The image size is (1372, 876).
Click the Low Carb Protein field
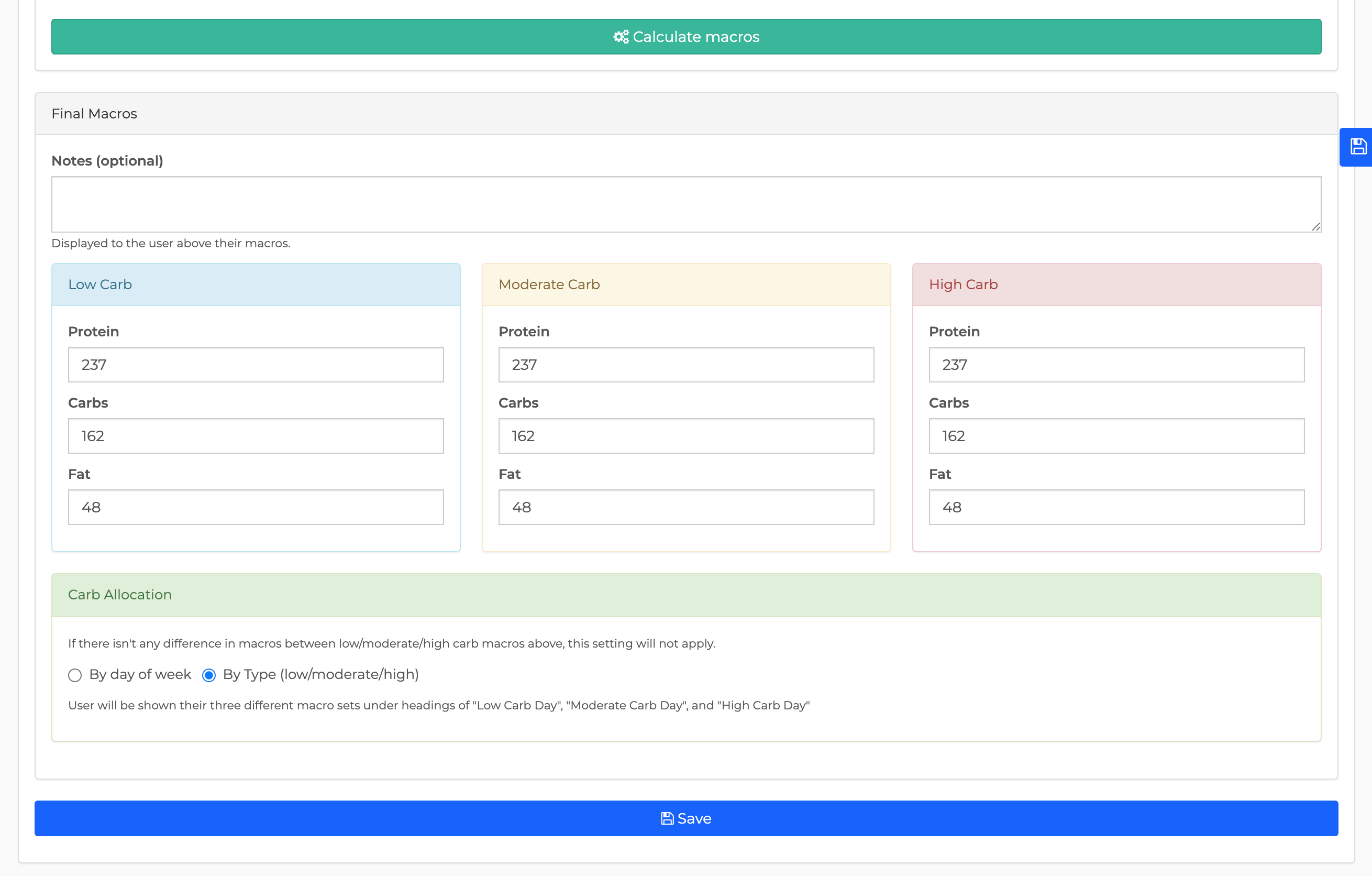(x=256, y=365)
